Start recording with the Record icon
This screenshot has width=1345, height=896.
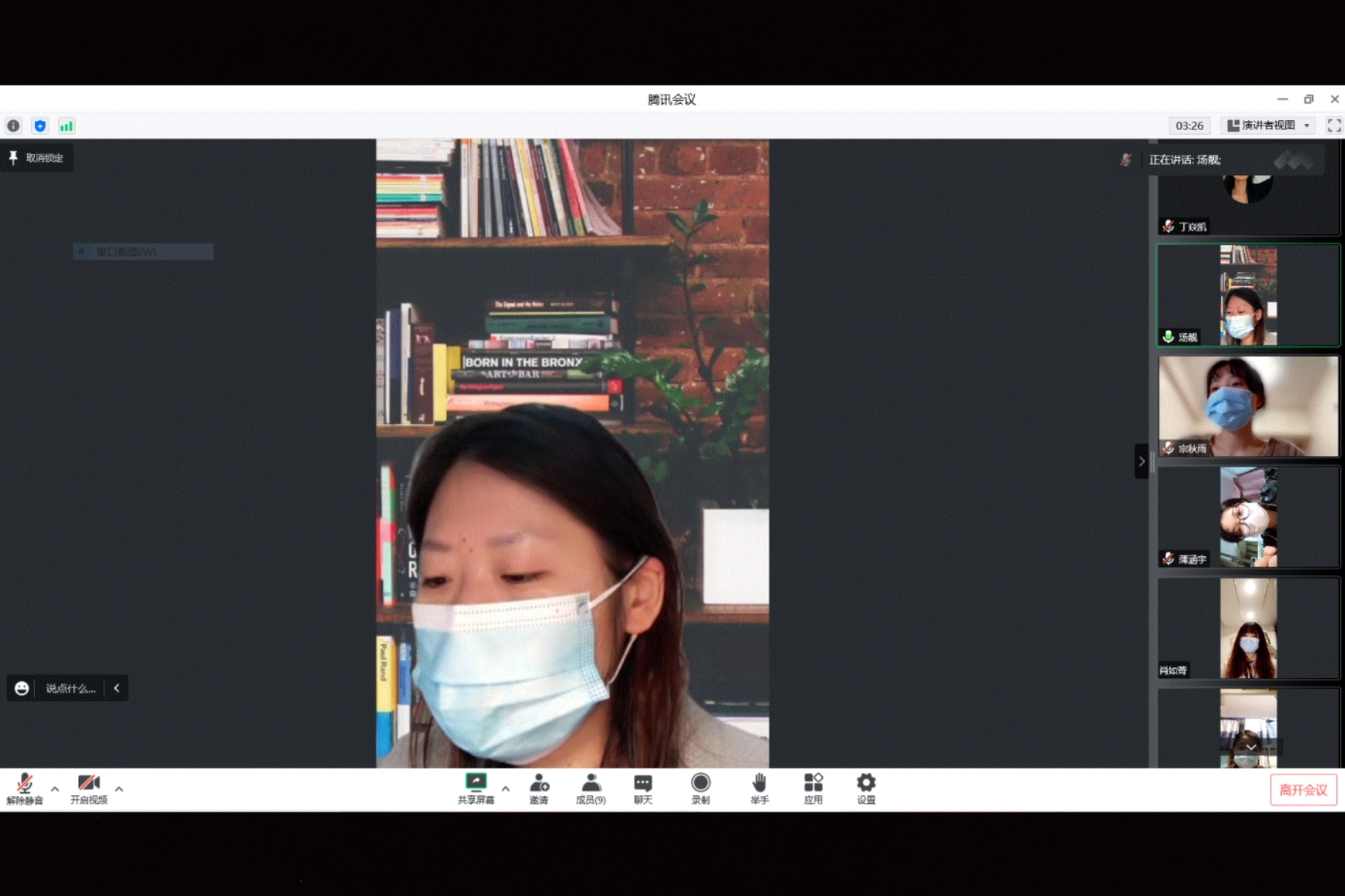[x=701, y=788]
